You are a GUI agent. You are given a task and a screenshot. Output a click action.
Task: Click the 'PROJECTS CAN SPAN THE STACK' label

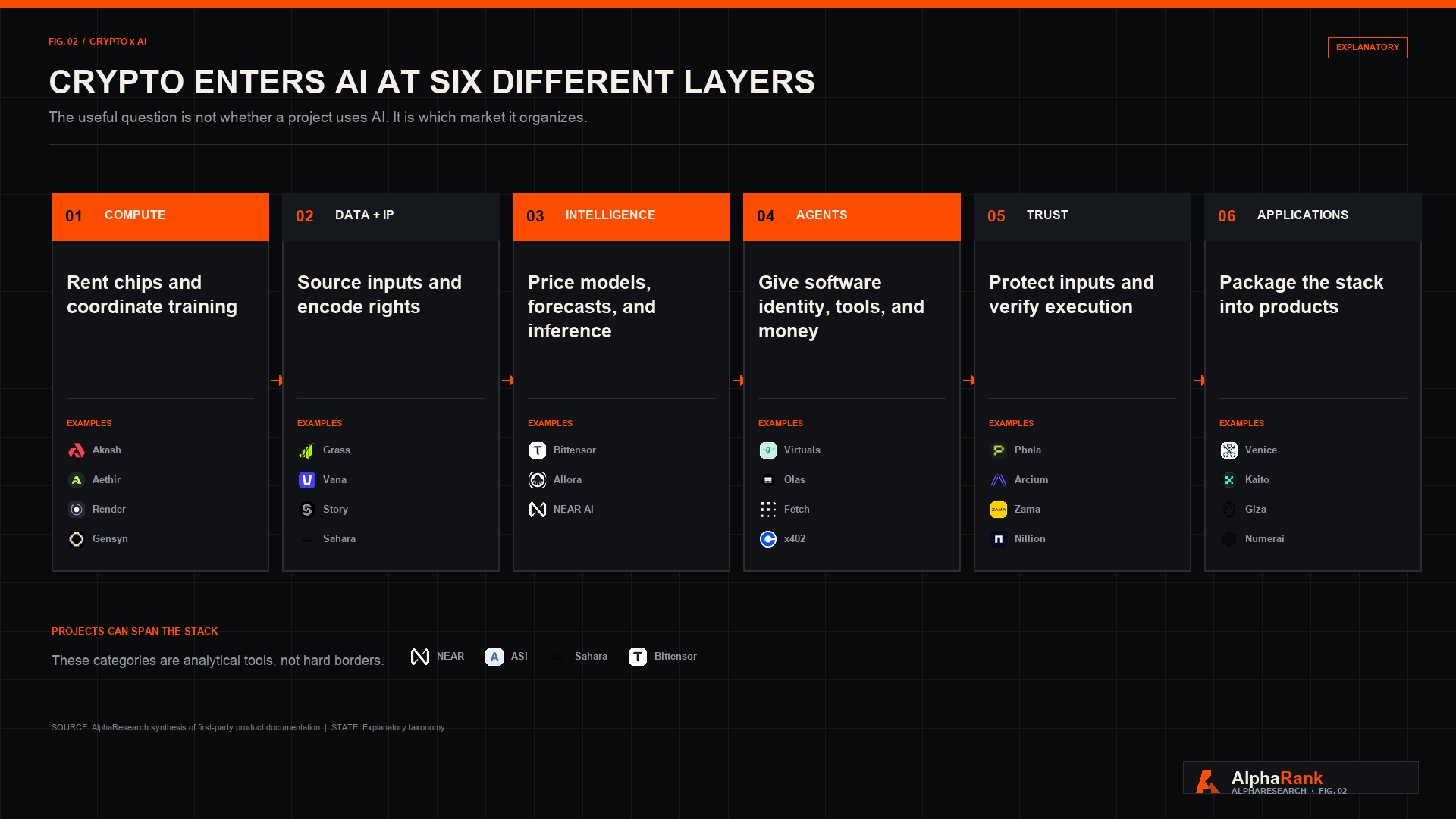[x=135, y=632]
